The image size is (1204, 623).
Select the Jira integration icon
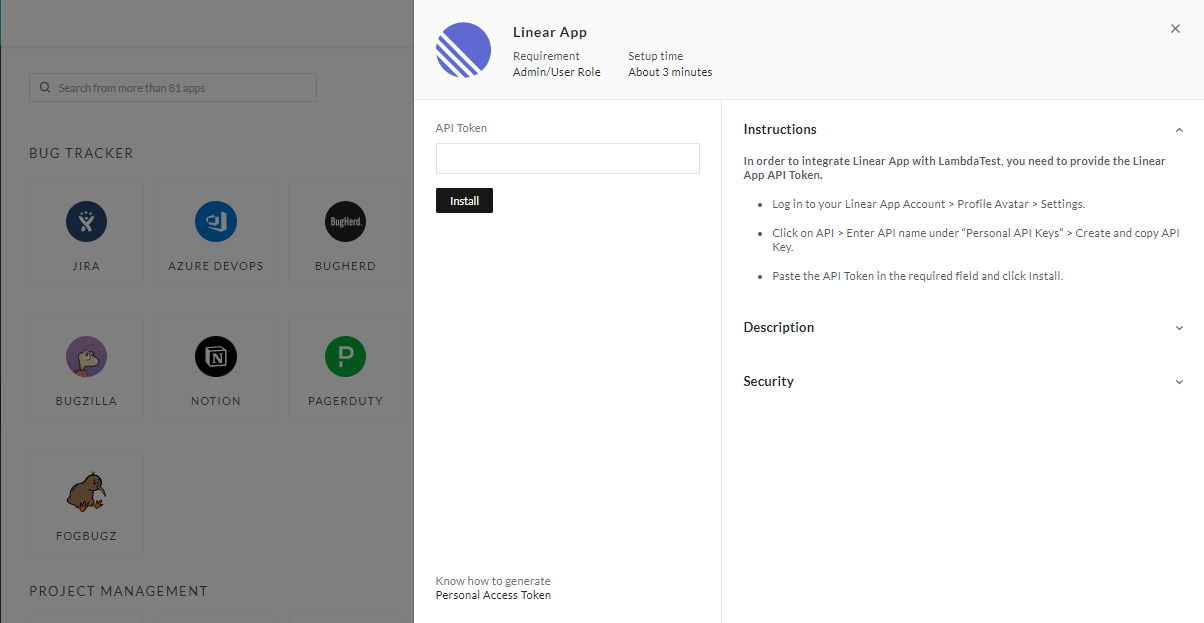[86, 221]
